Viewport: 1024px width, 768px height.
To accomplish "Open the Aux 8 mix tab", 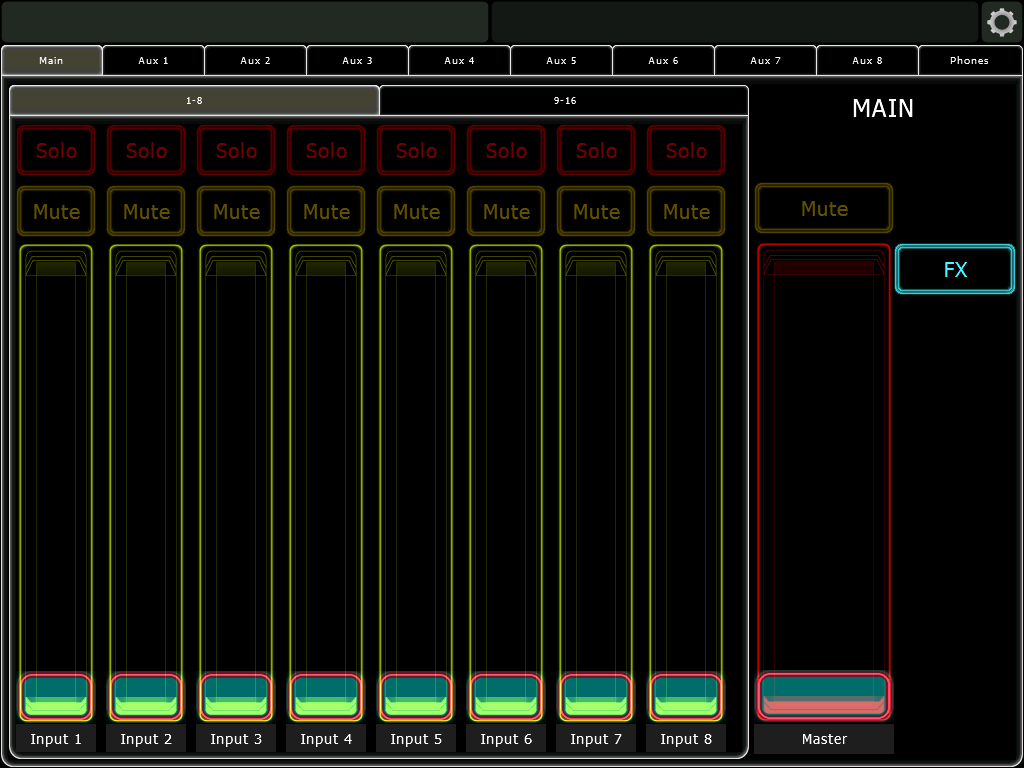I will [867, 61].
